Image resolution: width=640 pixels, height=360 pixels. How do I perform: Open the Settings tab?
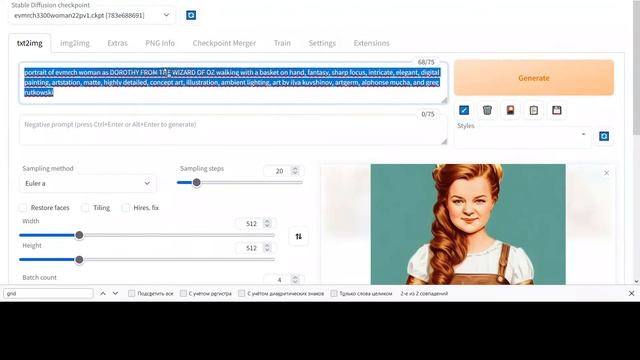(322, 43)
